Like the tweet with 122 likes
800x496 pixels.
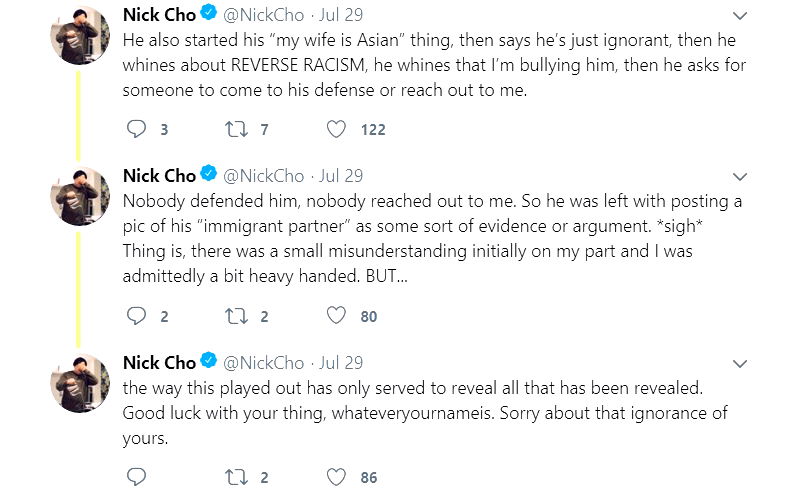point(337,129)
